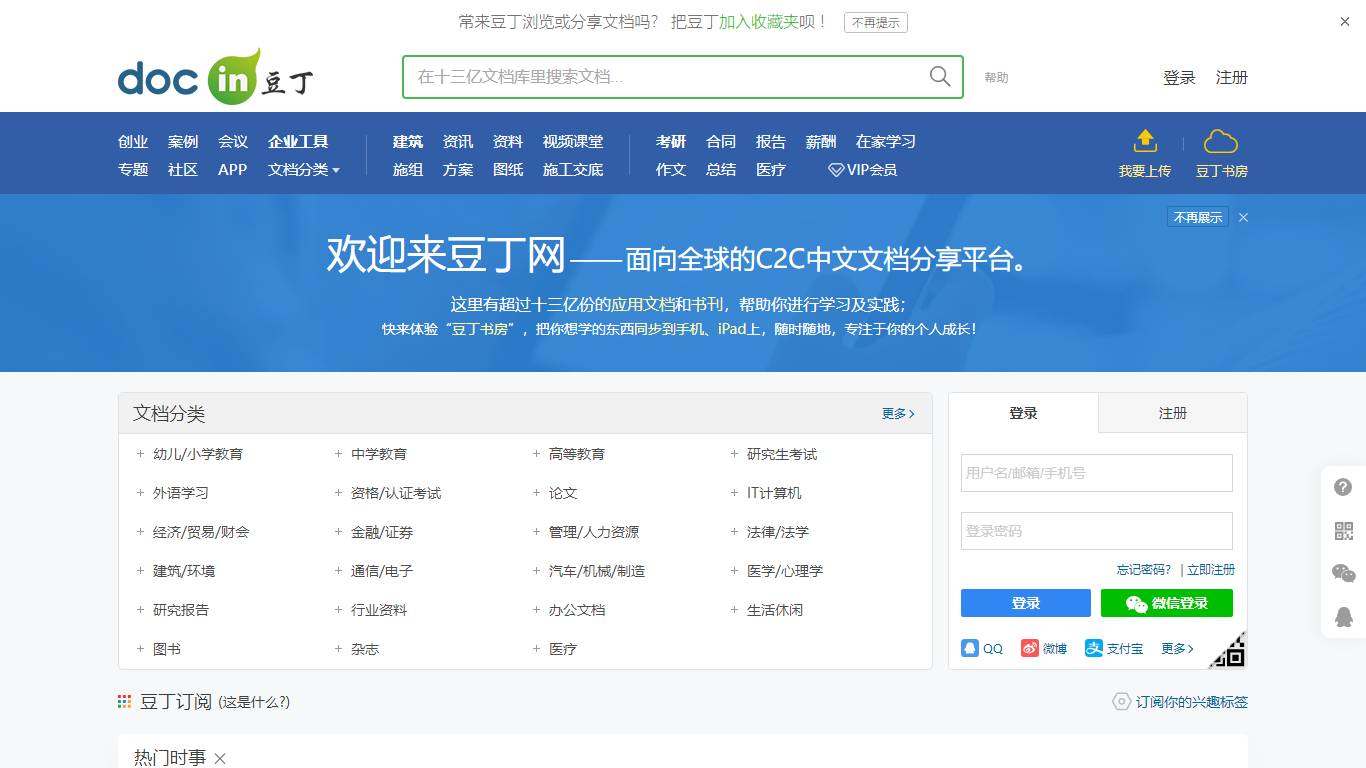Open the upload (我要上传) cloud icon
Viewport: 1366px width, 768px height.
tap(1144, 142)
